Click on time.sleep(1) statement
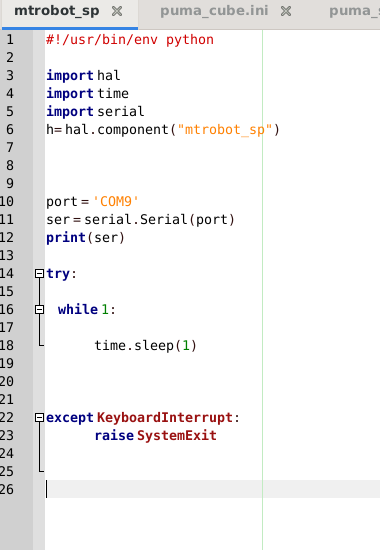The width and height of the screenshot is (380, 550). [145, 346]
